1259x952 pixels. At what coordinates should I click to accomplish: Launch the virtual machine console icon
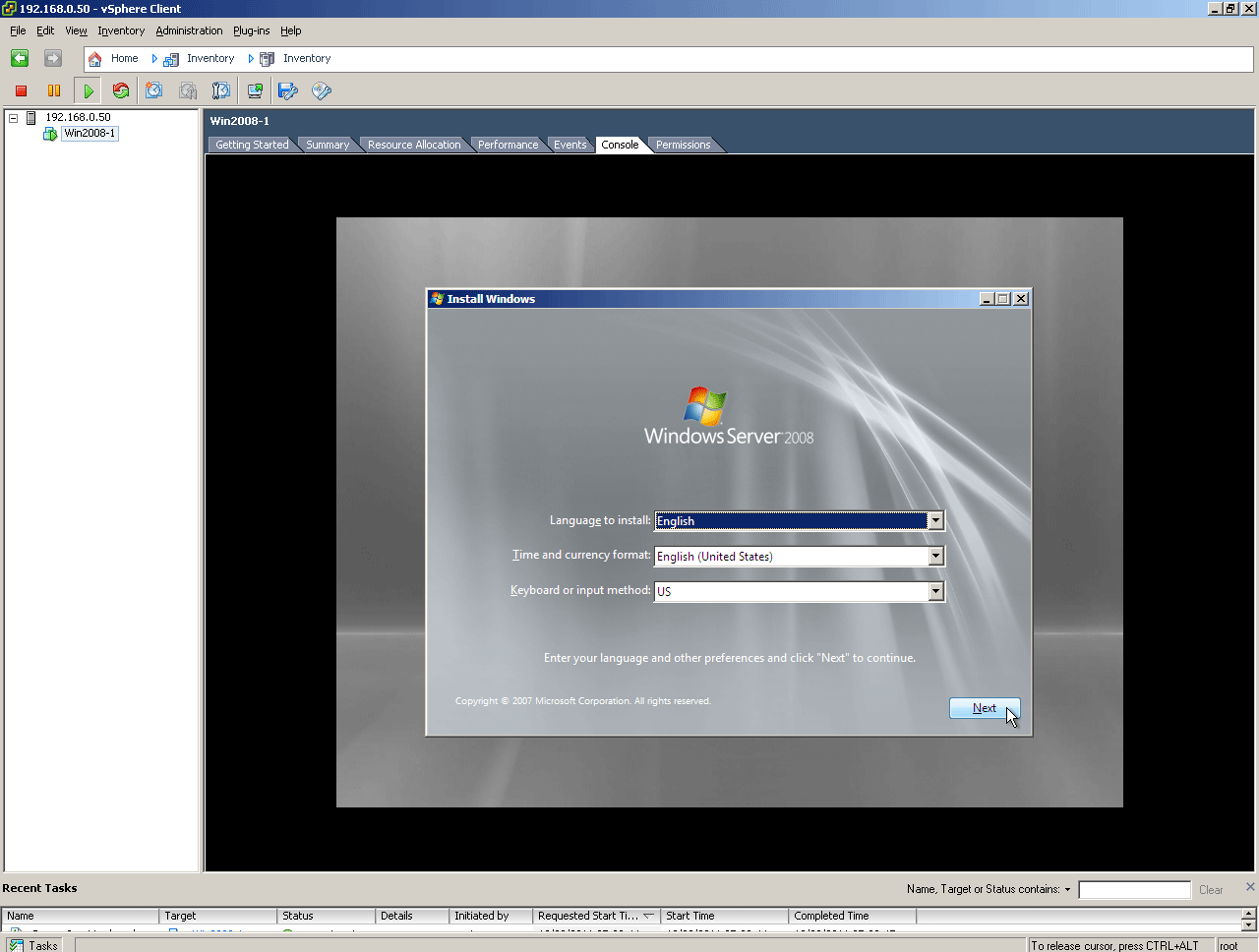[x=255, y=91]
